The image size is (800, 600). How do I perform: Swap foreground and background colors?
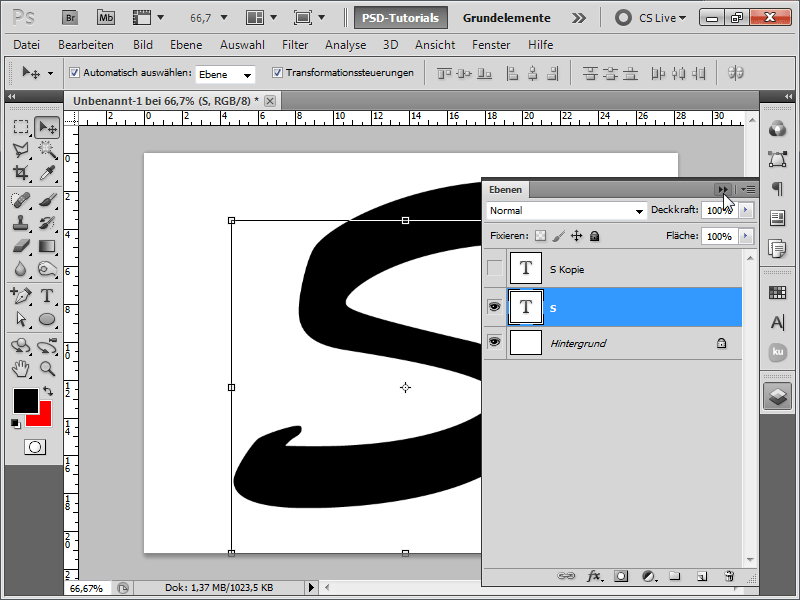tap(48, 391)
